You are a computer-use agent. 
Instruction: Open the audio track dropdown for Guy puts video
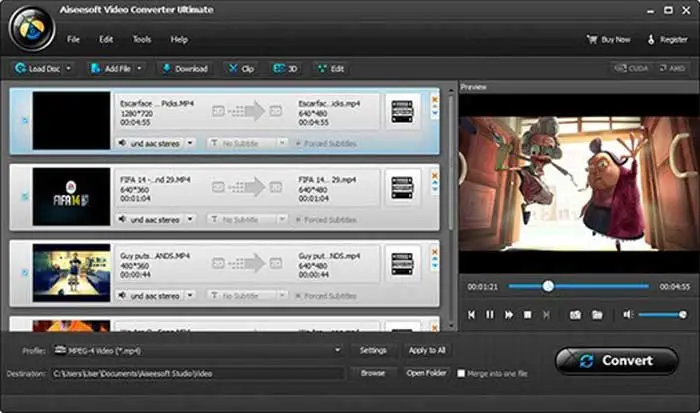pyautogui.click(x=192, y=295)
